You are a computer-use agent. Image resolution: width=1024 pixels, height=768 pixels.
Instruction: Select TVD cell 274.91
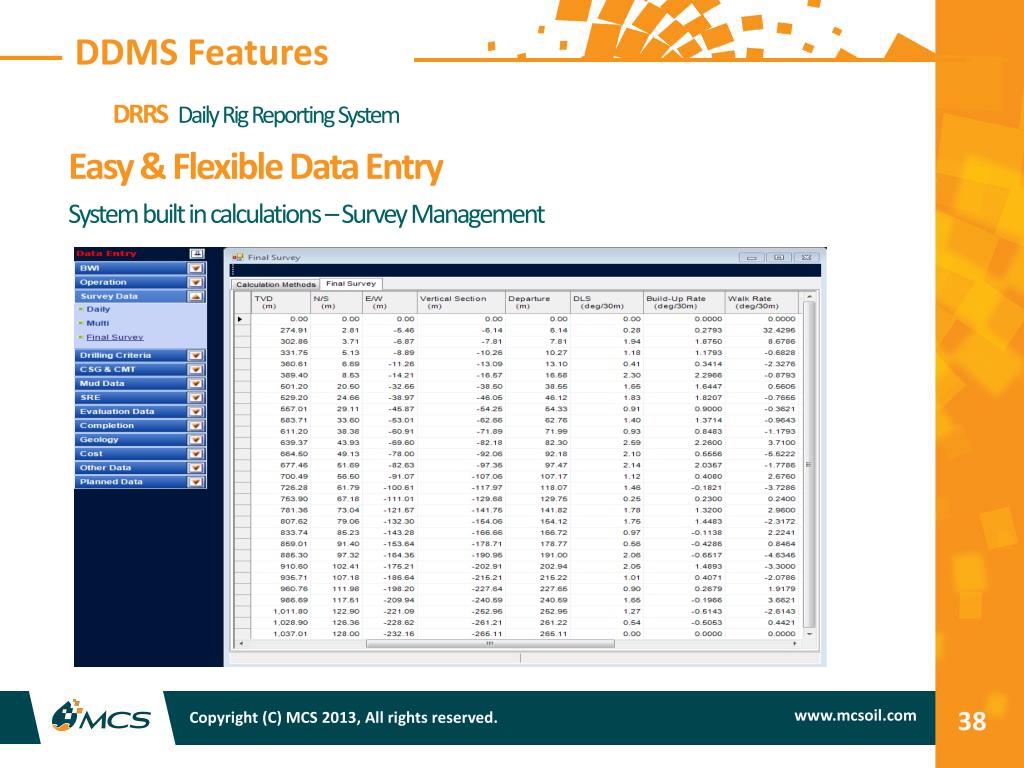coord(281,330)
